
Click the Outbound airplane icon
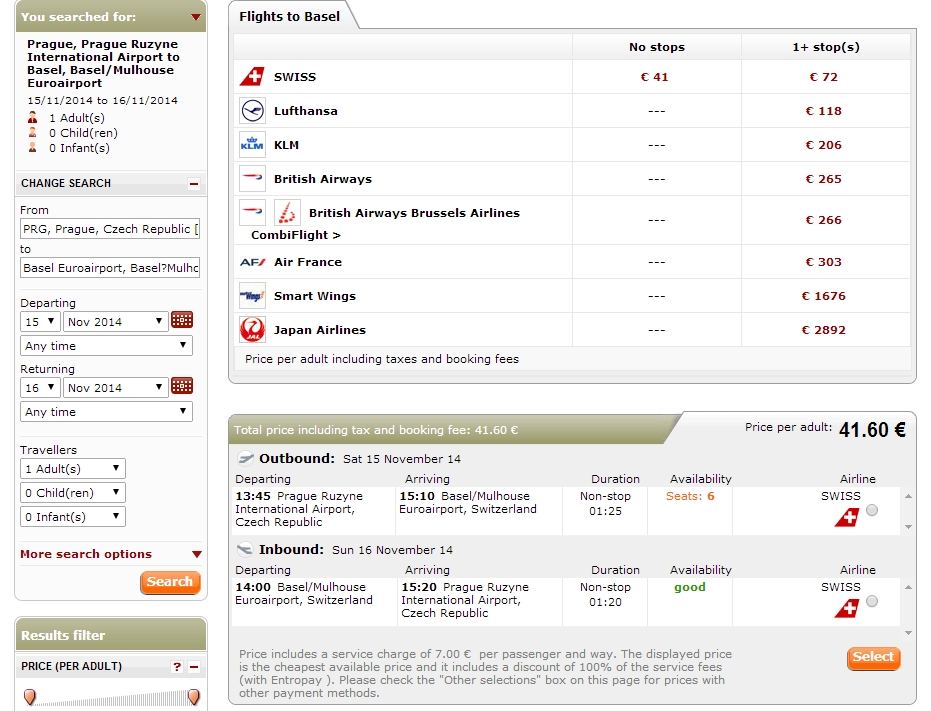pyautogui.click(x=245, y=458)
